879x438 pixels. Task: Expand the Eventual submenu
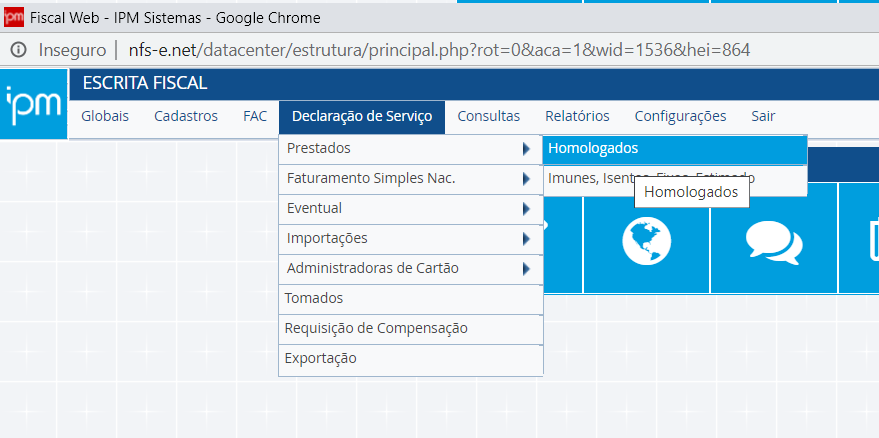click(x=526, y=209)
